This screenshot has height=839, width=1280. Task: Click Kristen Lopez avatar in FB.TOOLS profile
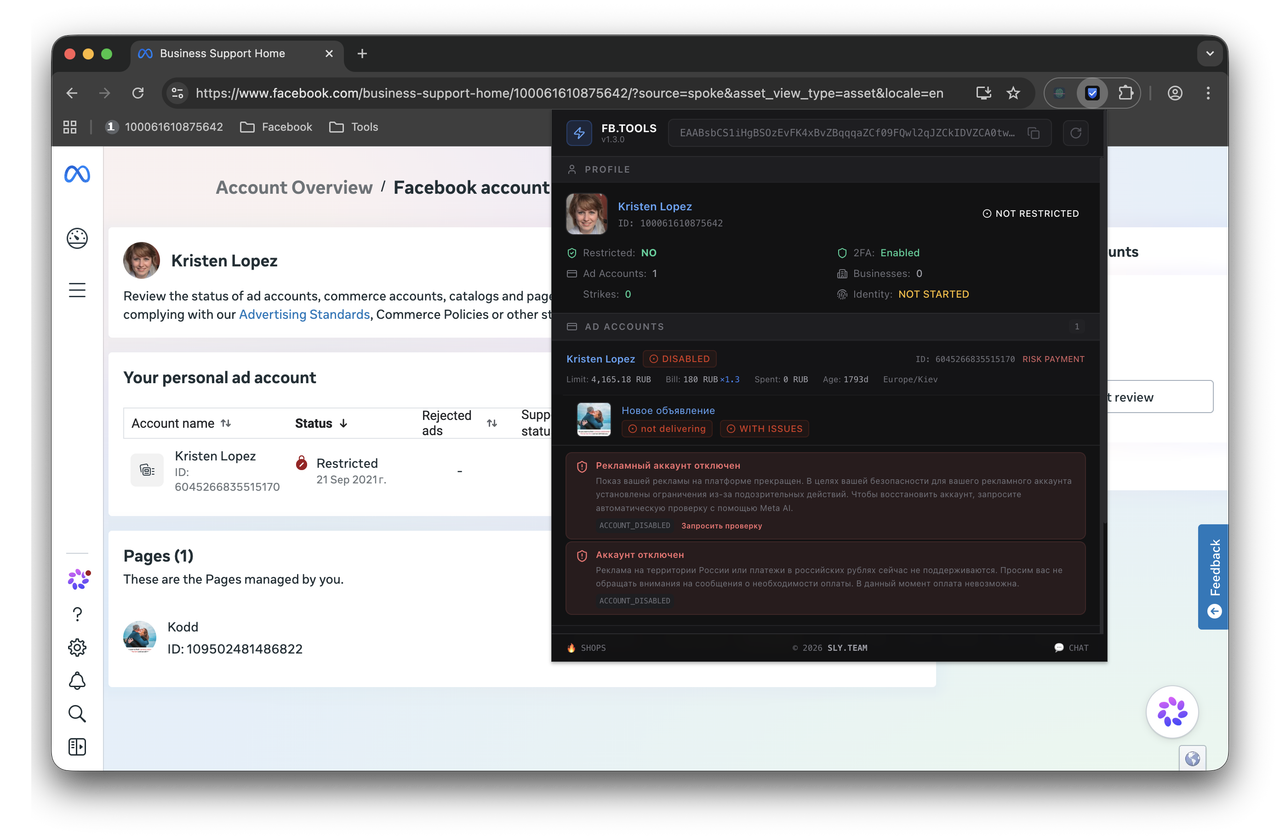[x=587, y=214]
